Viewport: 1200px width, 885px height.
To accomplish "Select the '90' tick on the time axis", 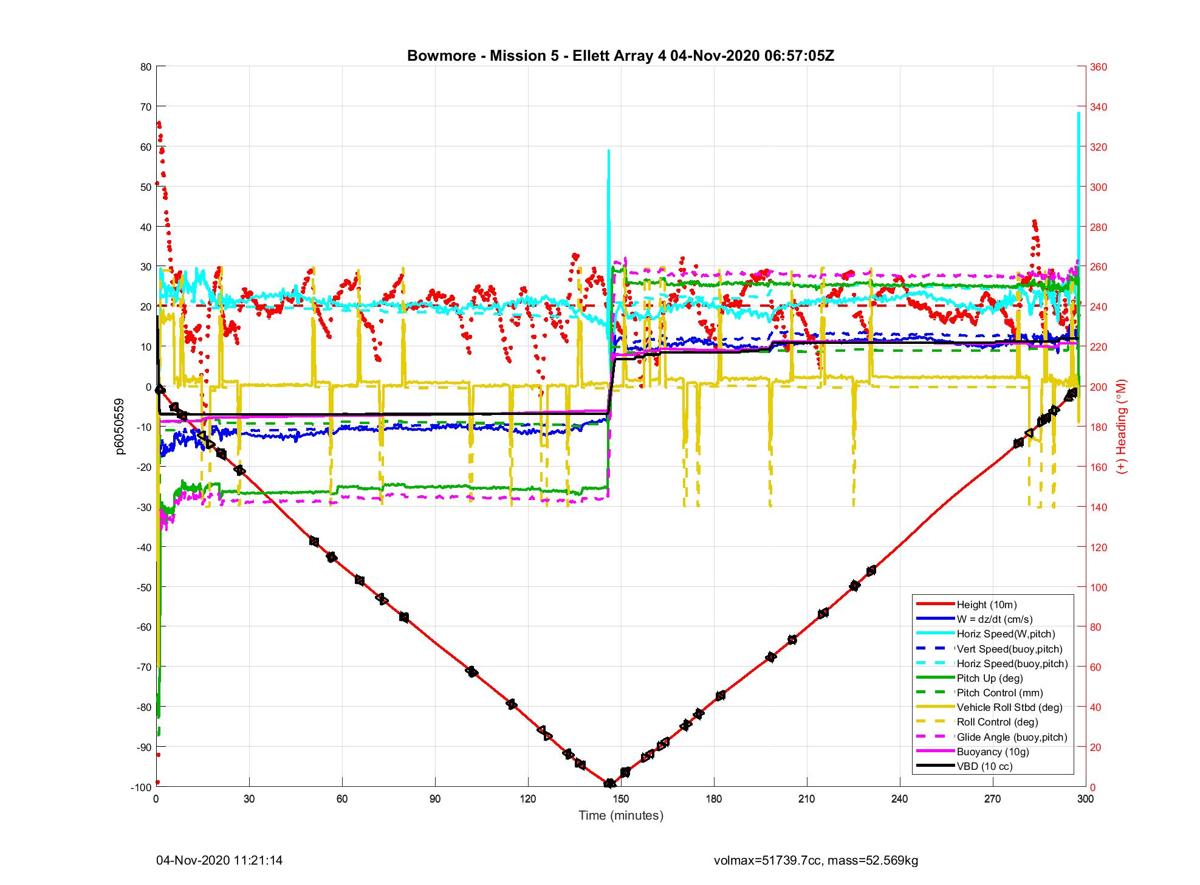I will pyautogui.click(x=435, y=798).
